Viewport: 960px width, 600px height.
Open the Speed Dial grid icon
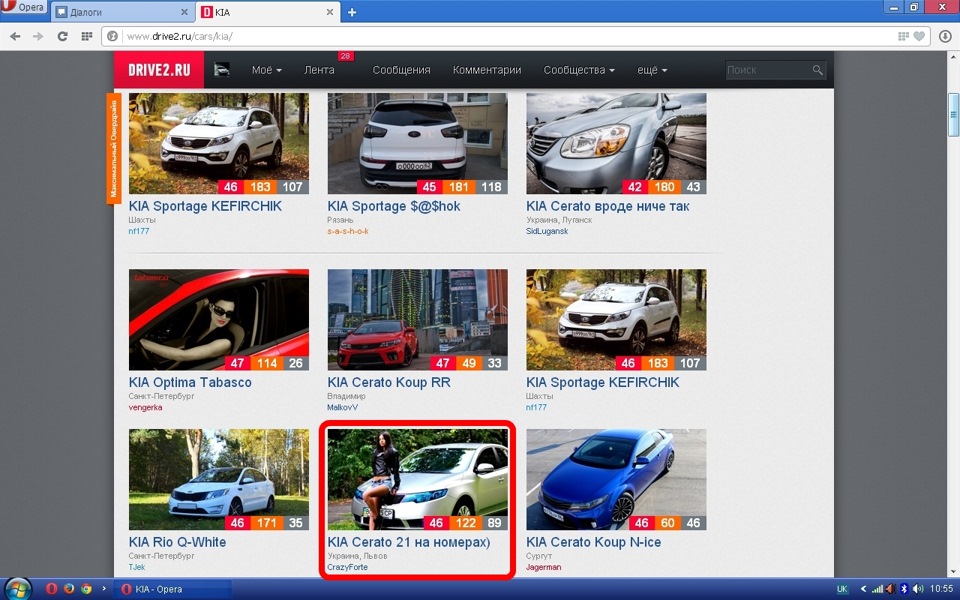[x=86, y=37]
